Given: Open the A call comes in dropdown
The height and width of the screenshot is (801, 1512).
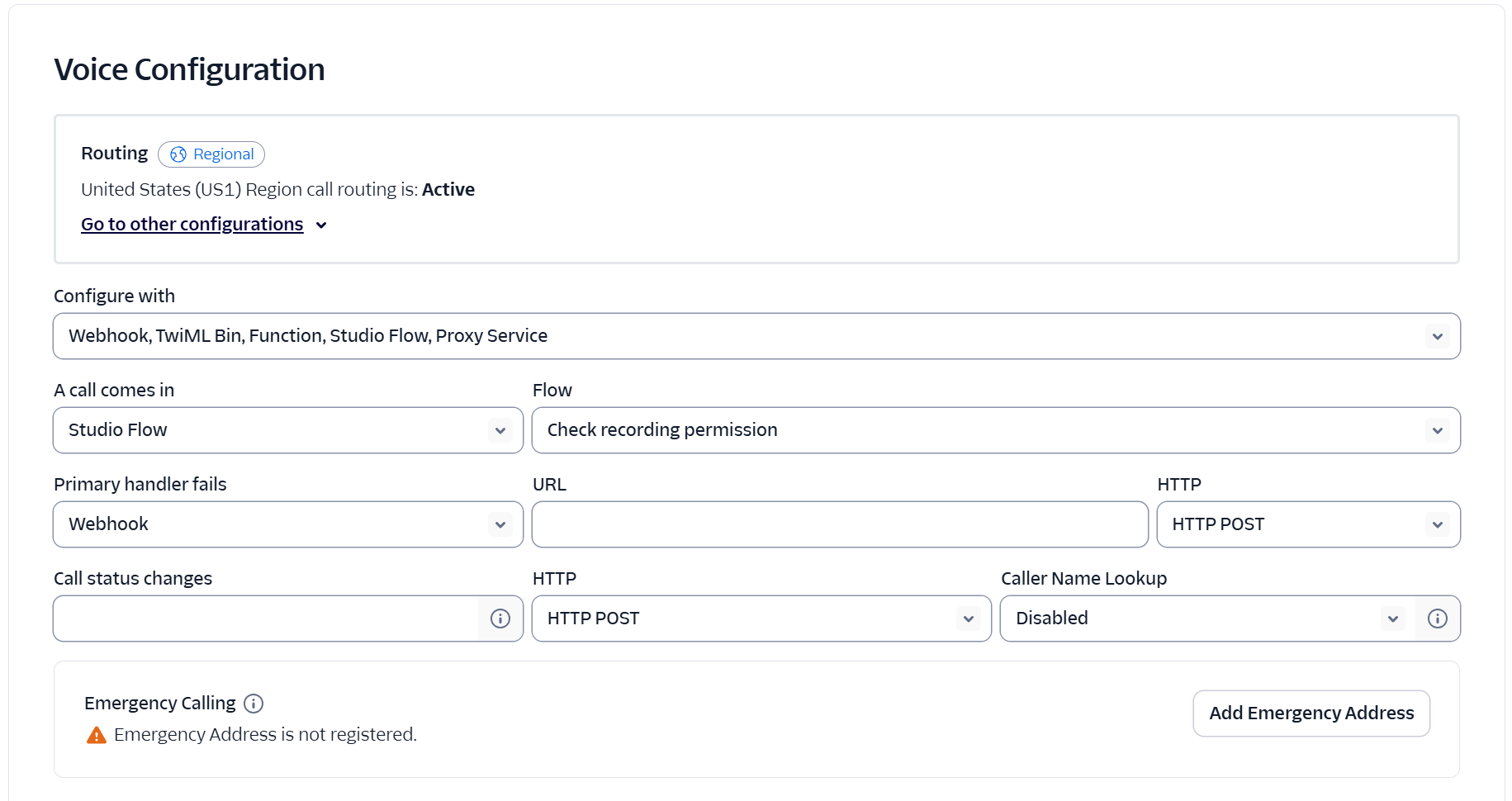Looking at the screenshot, I should [287, 430].
